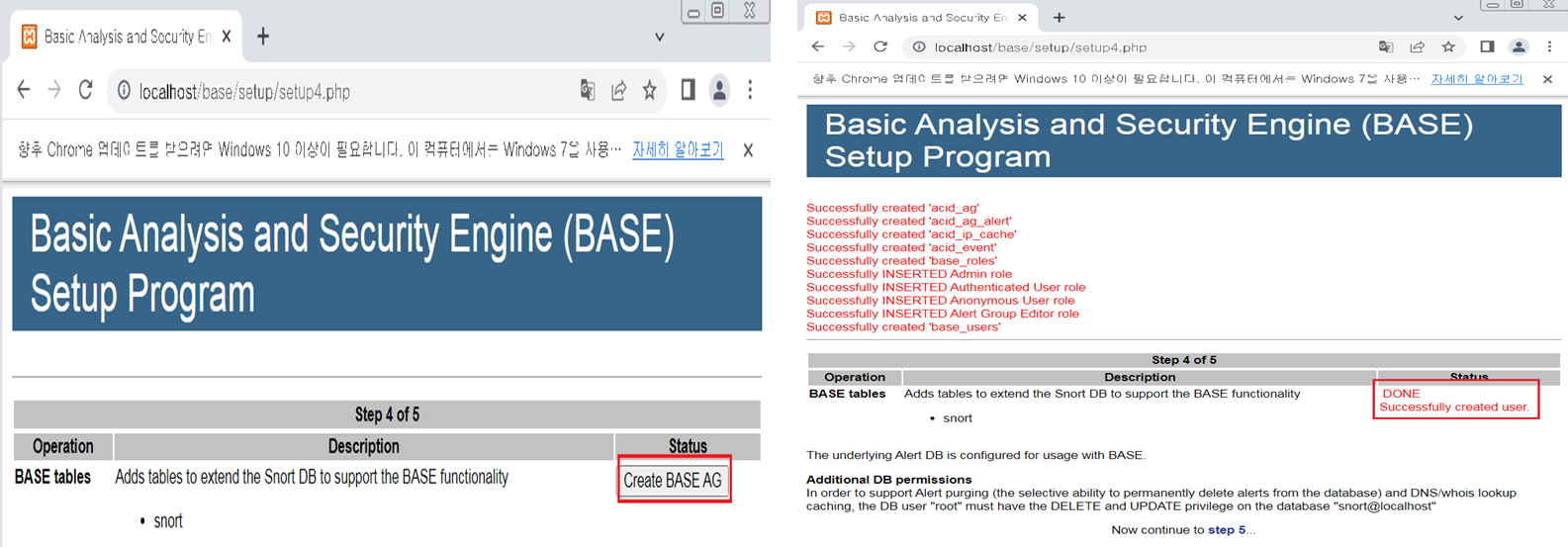This screenshot has height=547, width=1568.
Task: Click DONE status text in right window
Action: click(x=1401, y=394)
